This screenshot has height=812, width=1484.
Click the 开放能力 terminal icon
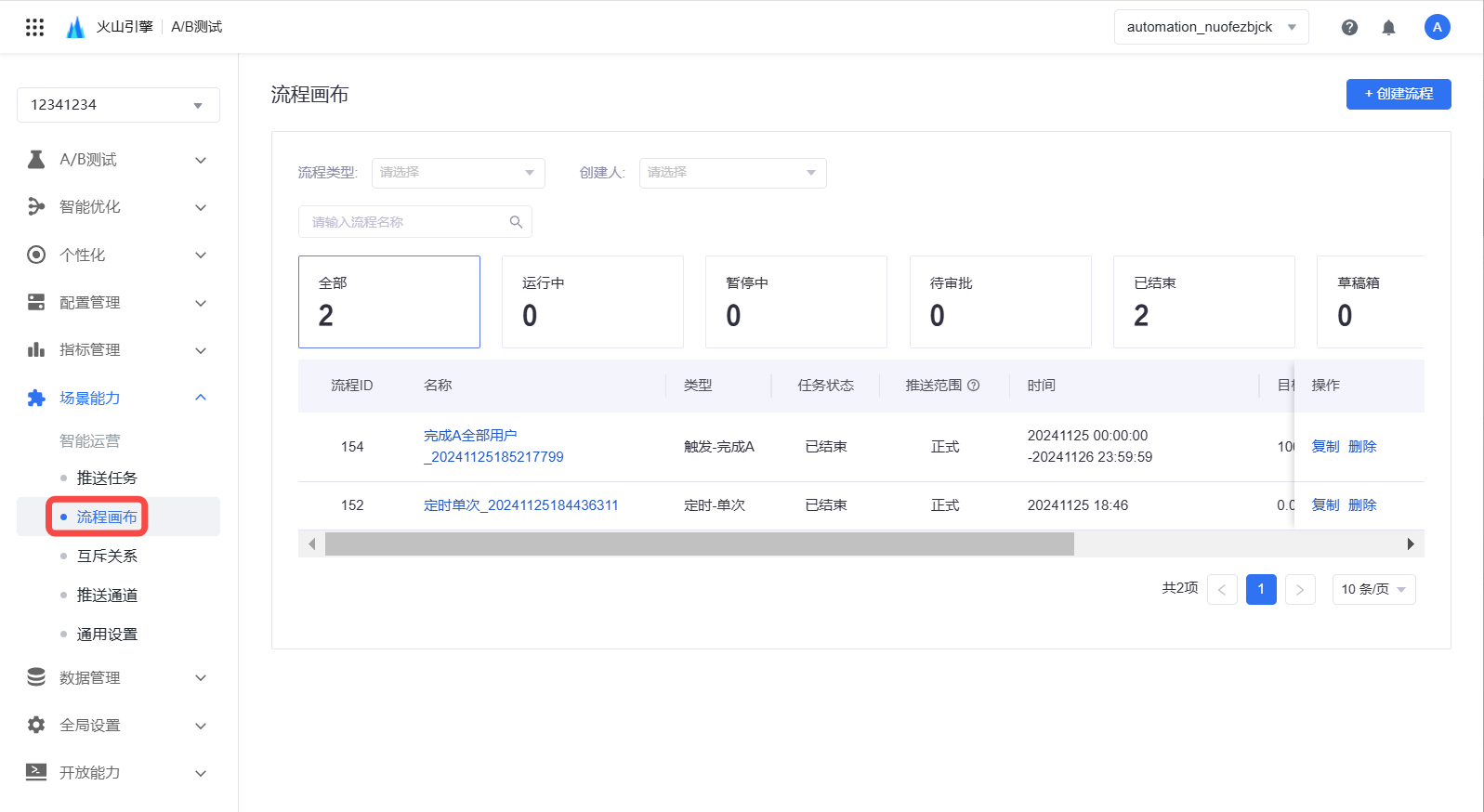[36, 772]
